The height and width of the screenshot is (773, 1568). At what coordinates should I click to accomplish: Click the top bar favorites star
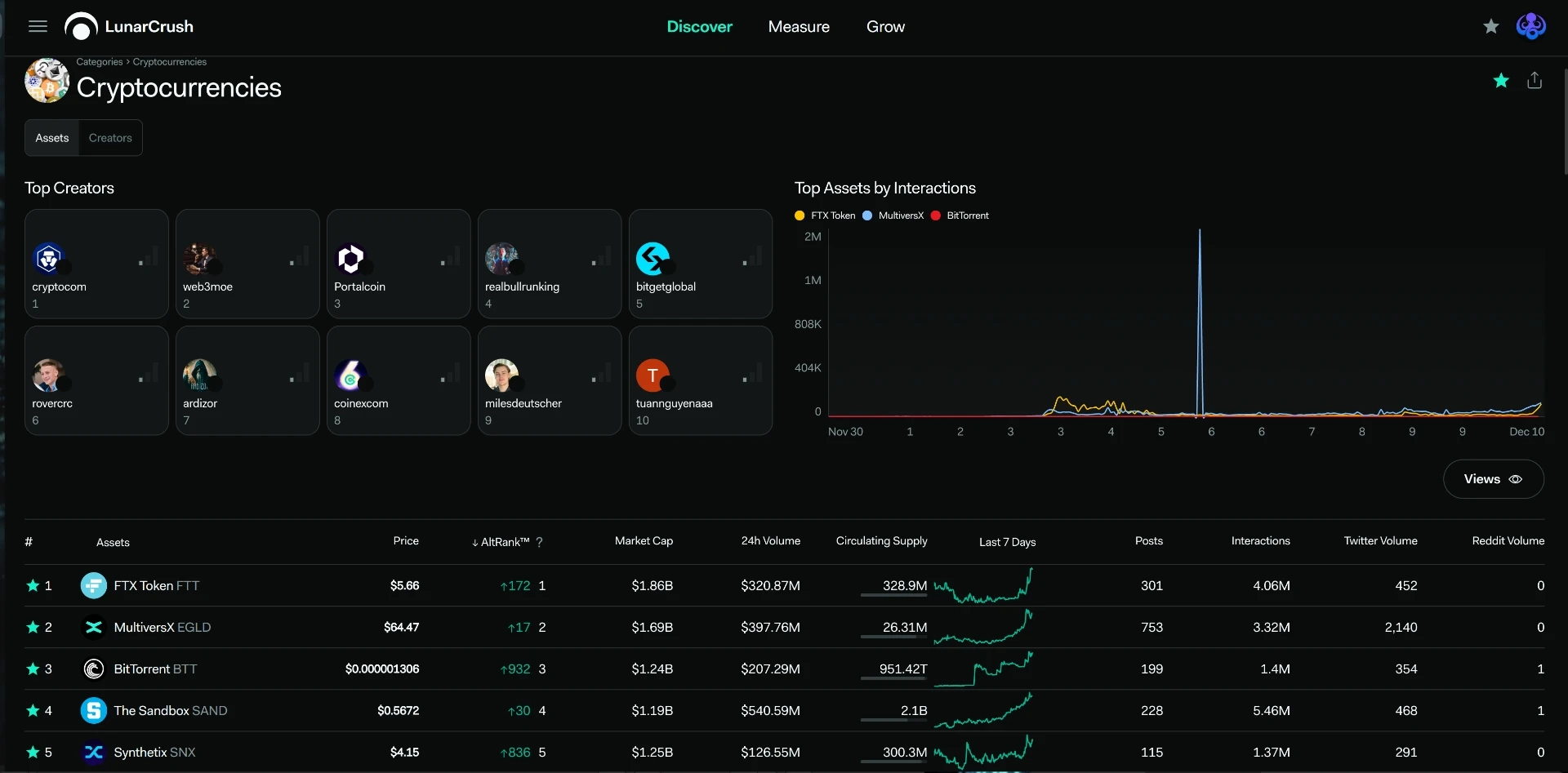pyautogui.click(x=1491, y=26)
